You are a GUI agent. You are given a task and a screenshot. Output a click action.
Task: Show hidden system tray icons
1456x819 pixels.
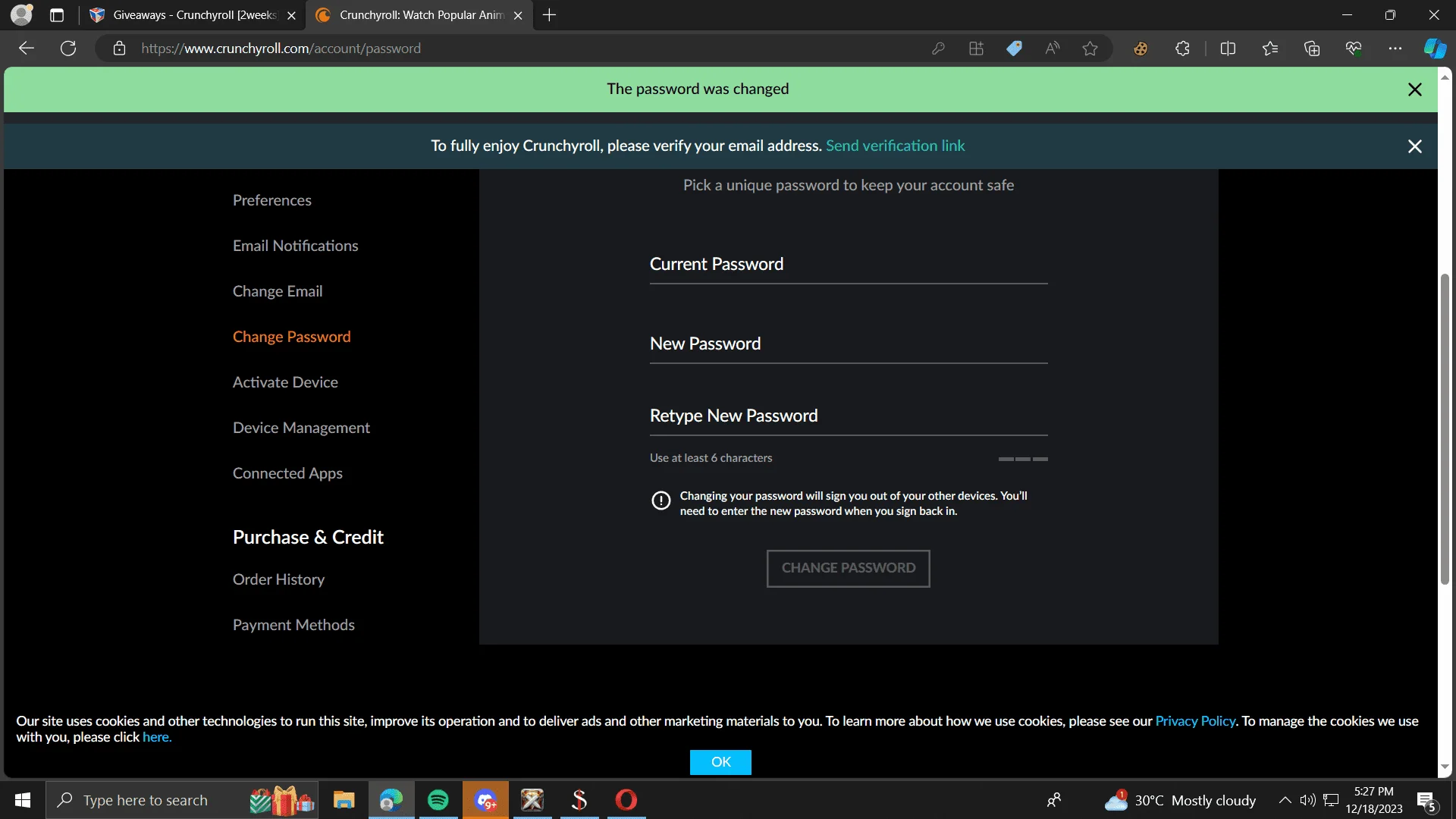pos(1285,800)
